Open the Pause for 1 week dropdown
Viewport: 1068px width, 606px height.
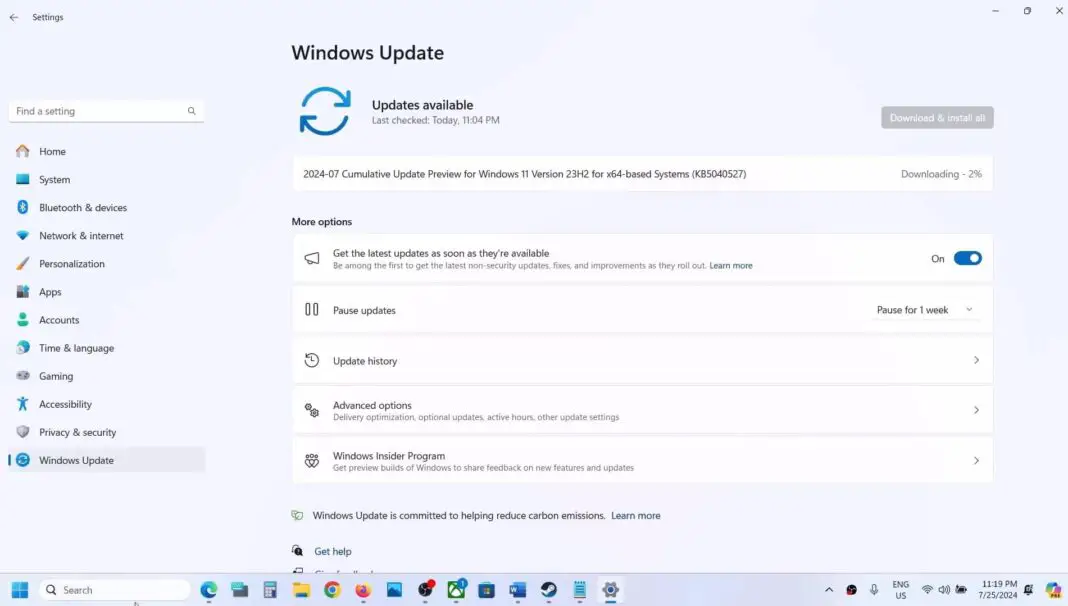point(922,309)
